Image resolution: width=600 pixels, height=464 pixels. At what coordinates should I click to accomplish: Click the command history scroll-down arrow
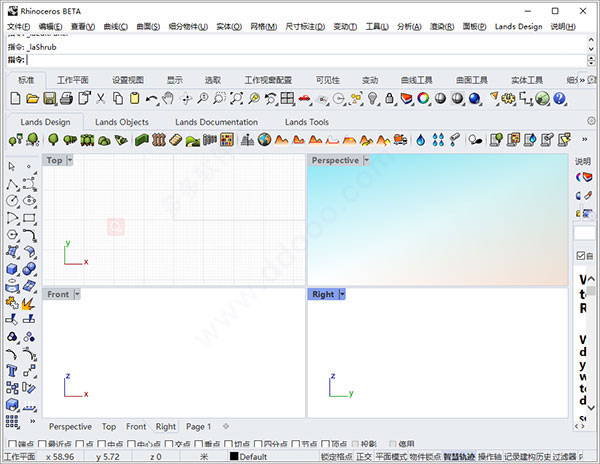tap(591, 49)
